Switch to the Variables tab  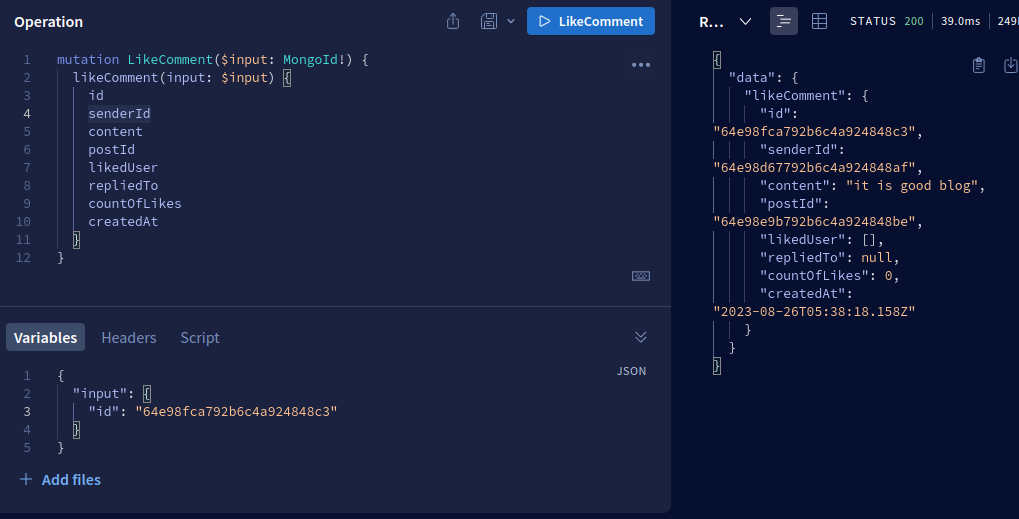point(45,337)
